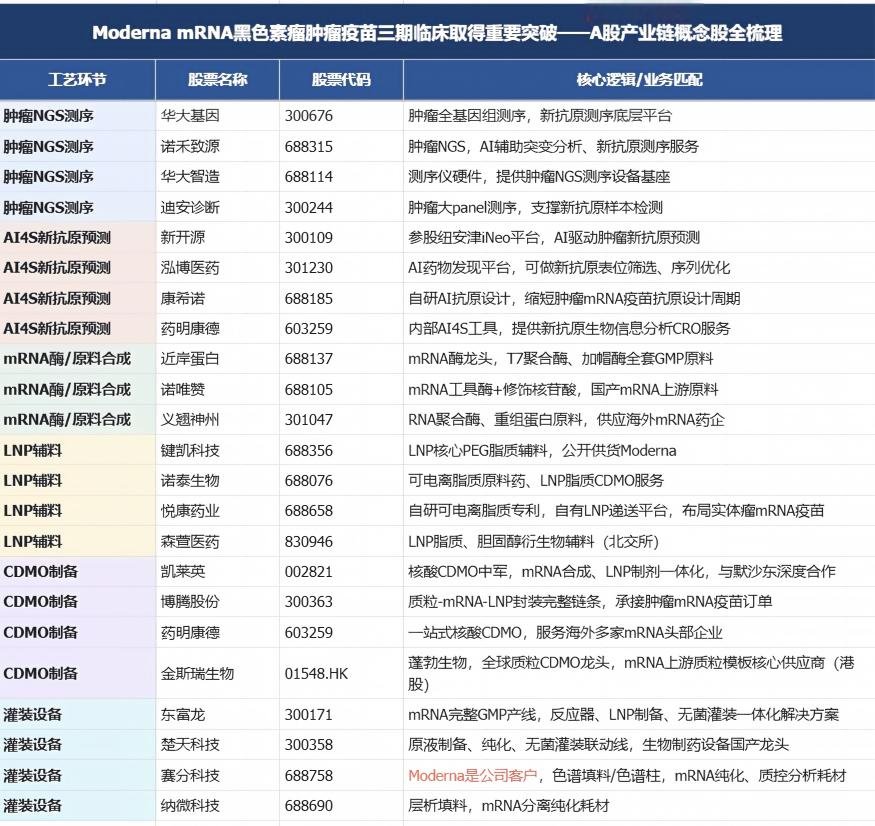The image size is (875, 826).
Task: Click stock name 泓博医药
Action: click(190, 268)
